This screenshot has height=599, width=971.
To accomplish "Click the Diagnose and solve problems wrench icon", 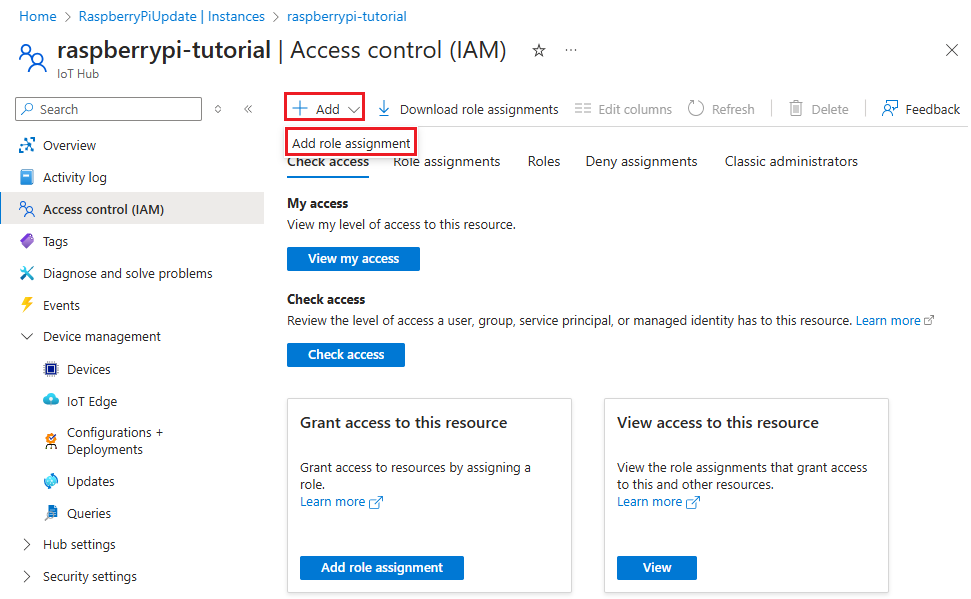I will pos(27,273).
